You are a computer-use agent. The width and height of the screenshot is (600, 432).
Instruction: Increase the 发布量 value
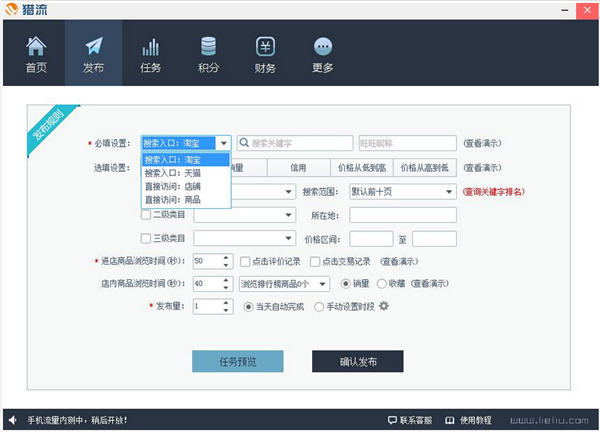pos(226,303)
